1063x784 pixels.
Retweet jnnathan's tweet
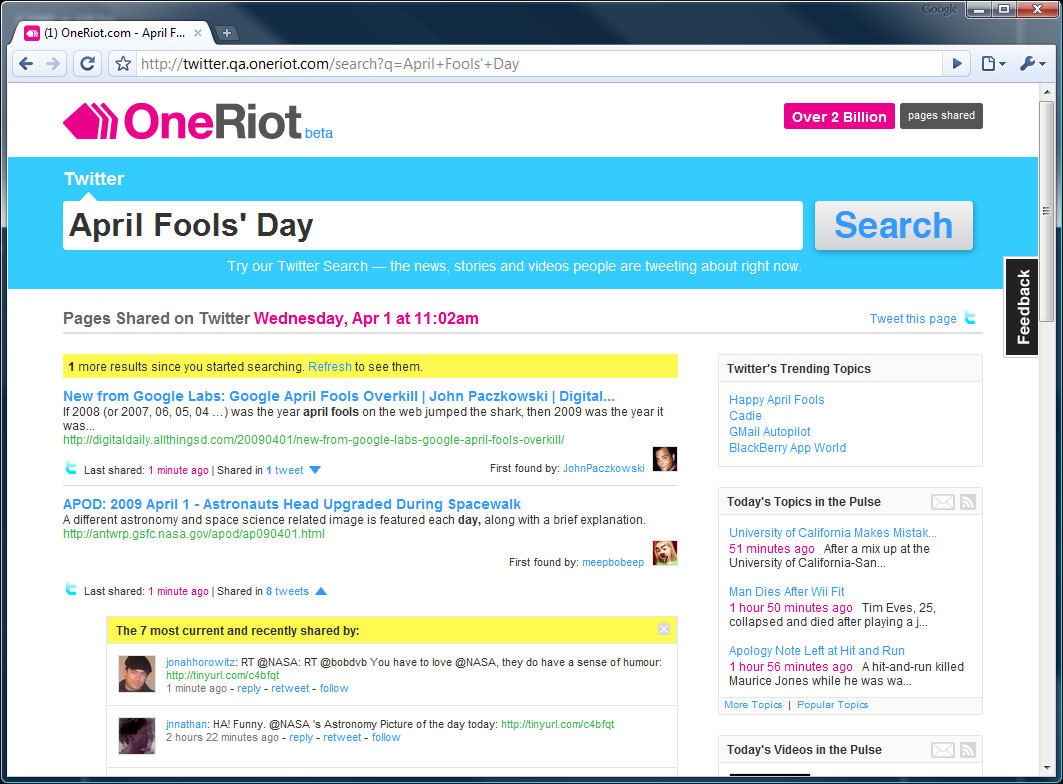pyautogui.click(x=342, y=737)
